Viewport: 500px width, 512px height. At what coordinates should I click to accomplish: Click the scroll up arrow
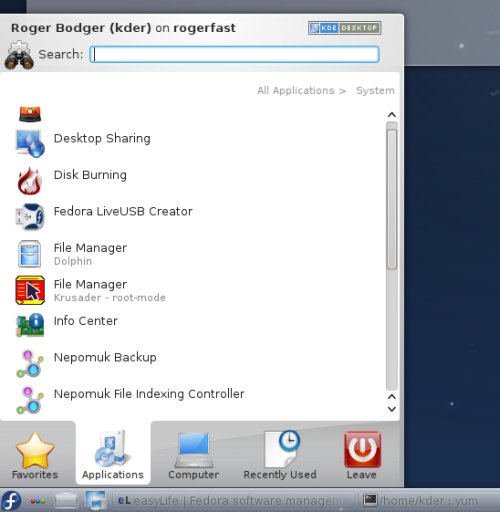click(x=392, y=115)
